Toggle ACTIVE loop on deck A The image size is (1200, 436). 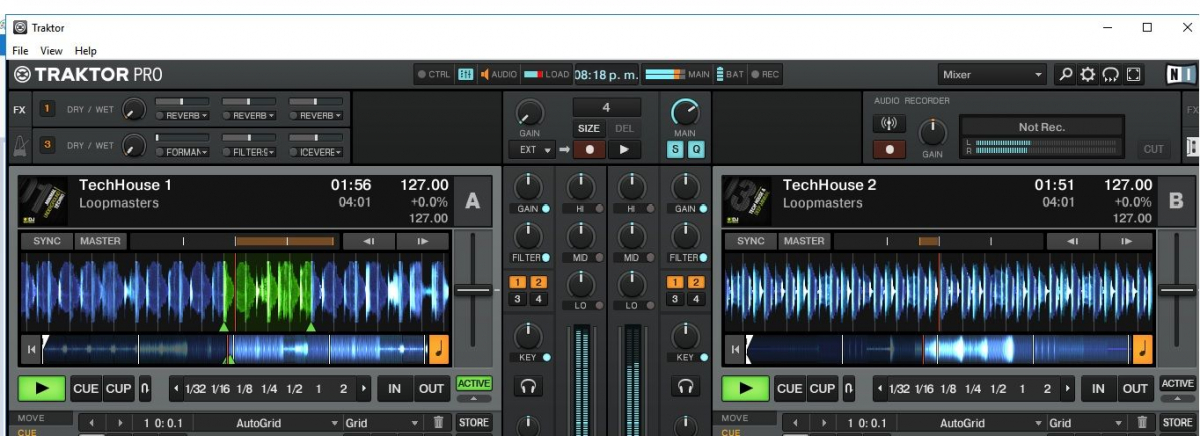click(474, 383)
